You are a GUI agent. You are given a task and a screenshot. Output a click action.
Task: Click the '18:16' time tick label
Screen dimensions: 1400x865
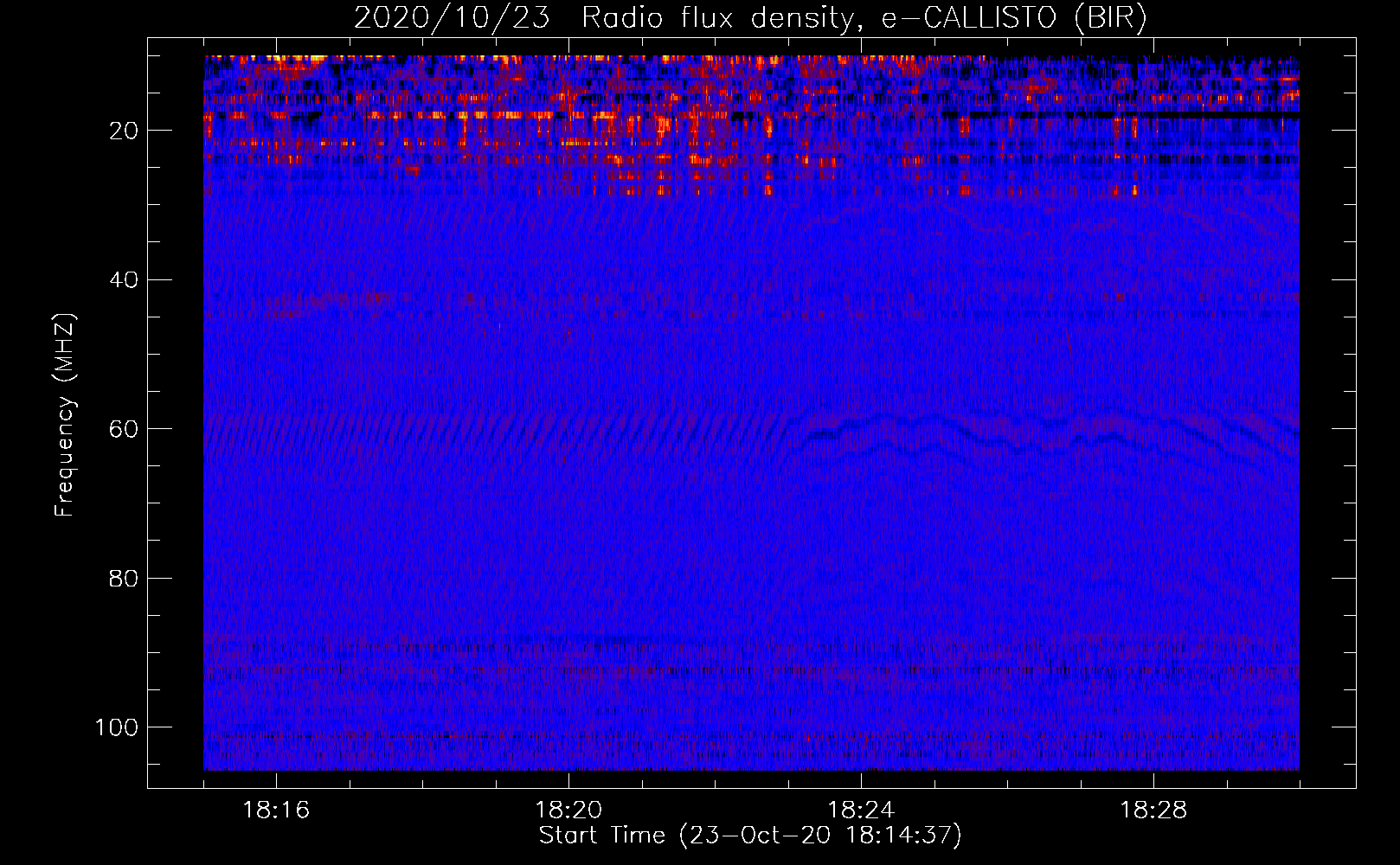[x=276, y=811]
